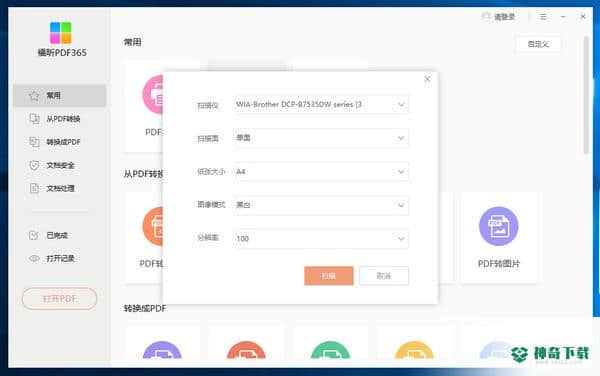Click the 转换成PDF sidebar icon
Screen dimensions: 600x376
coord(34,142)
